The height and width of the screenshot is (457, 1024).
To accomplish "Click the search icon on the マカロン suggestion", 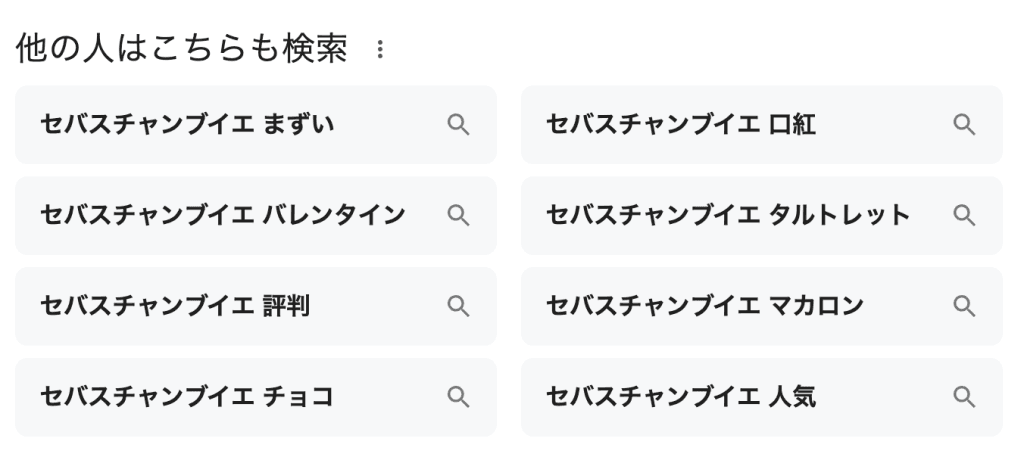I will tap(964, 306).
